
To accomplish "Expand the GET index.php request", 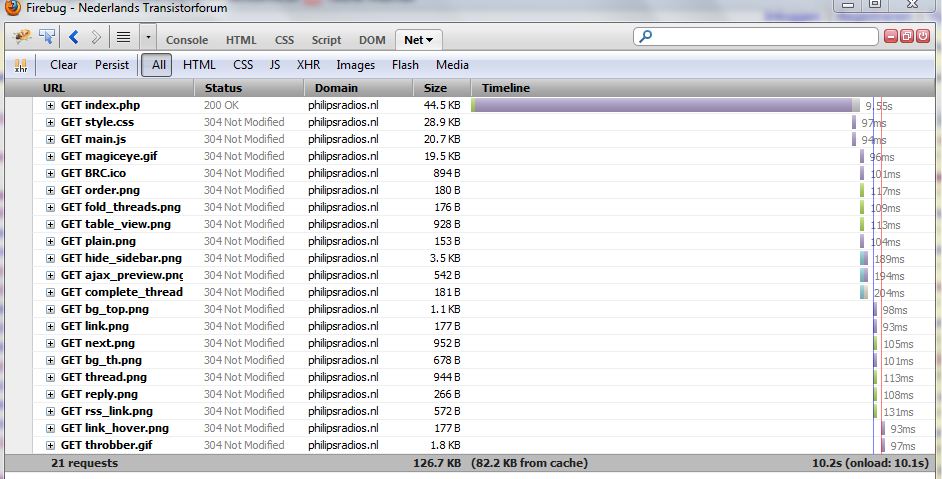I will (x=50, y=105).
